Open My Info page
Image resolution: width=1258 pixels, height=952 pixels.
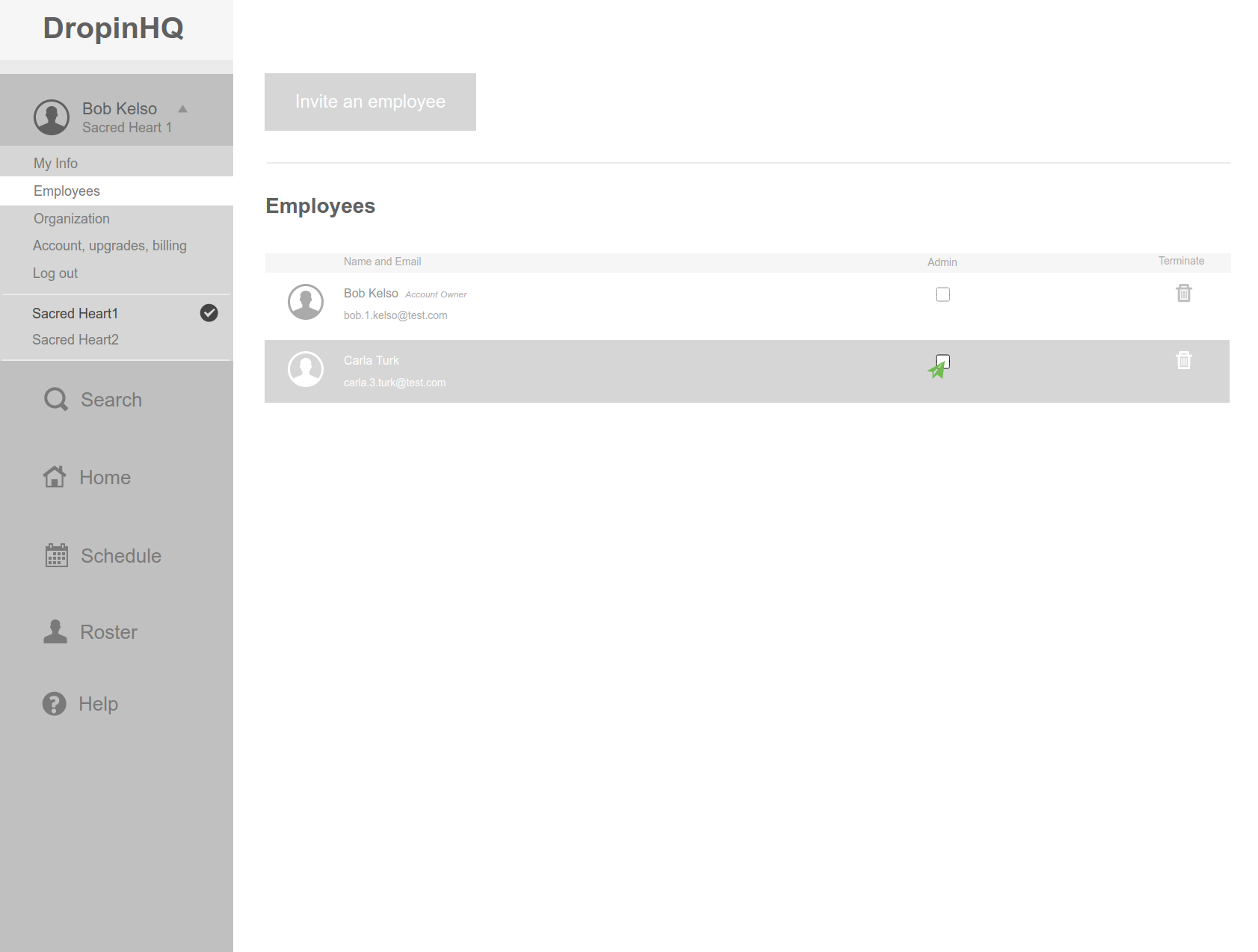[55, 163]
